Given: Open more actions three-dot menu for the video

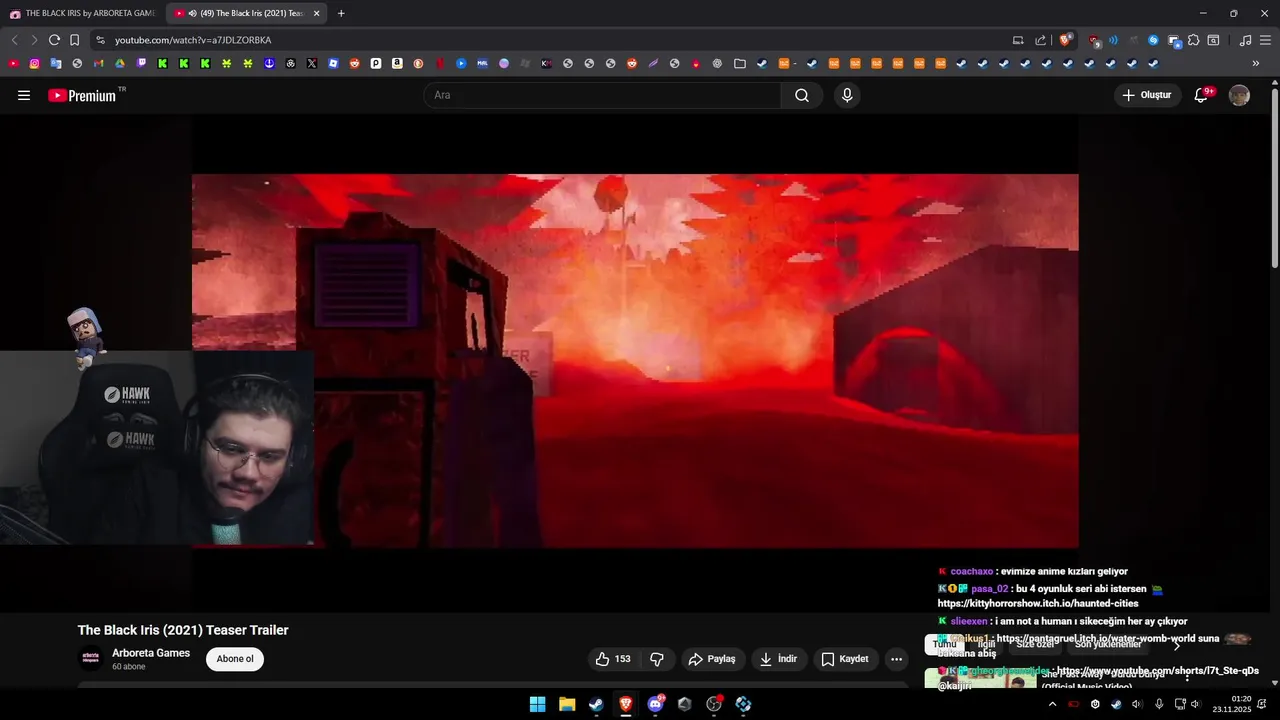Looking at the screenshot, I should (896, 659).
